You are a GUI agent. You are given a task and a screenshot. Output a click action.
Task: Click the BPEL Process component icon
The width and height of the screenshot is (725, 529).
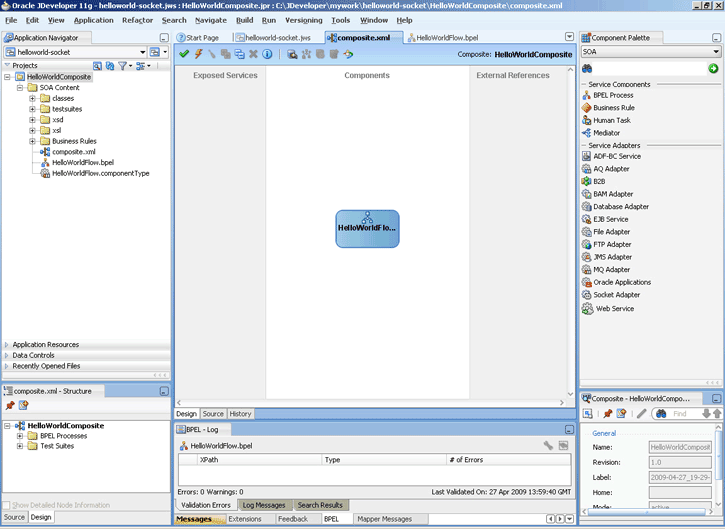pyautogui.click(x=587, y=95)
